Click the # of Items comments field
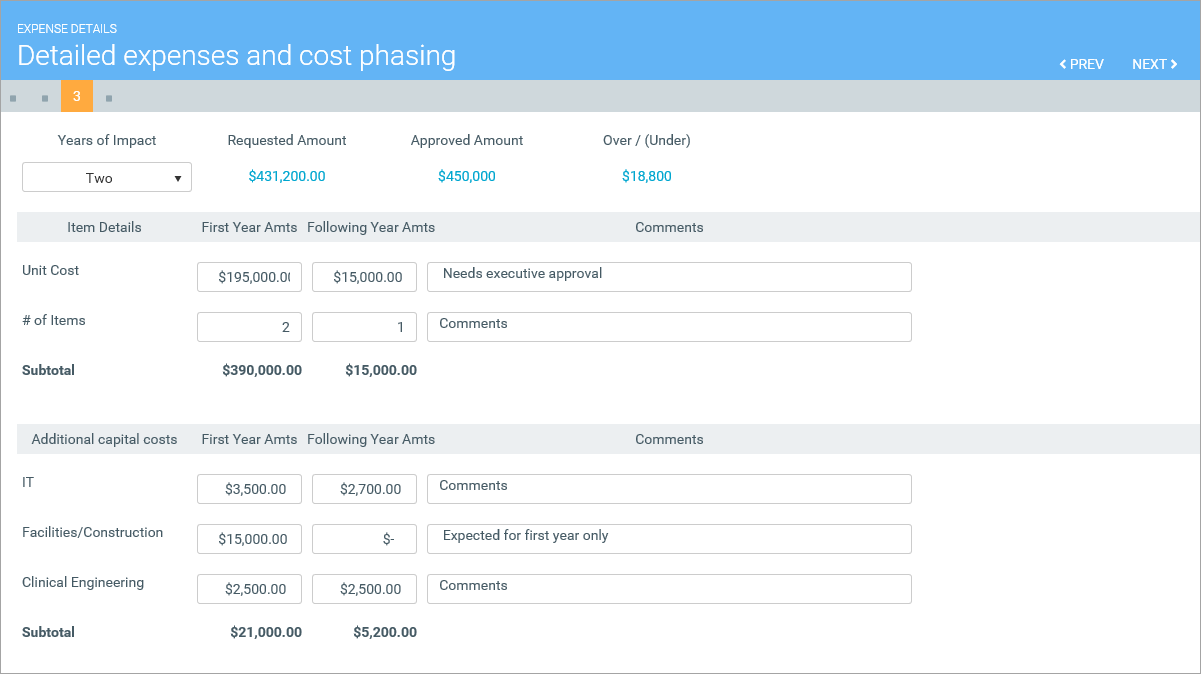Viewport: 1201px width, 674px height. click(x=669, y=327)
